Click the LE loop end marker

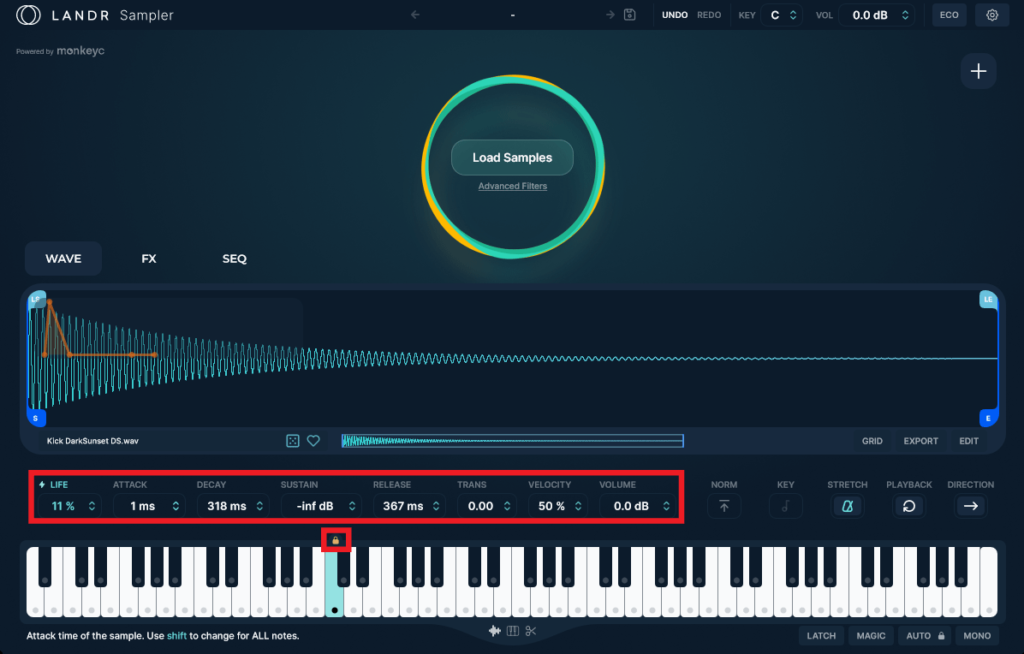tap(988, 299)
